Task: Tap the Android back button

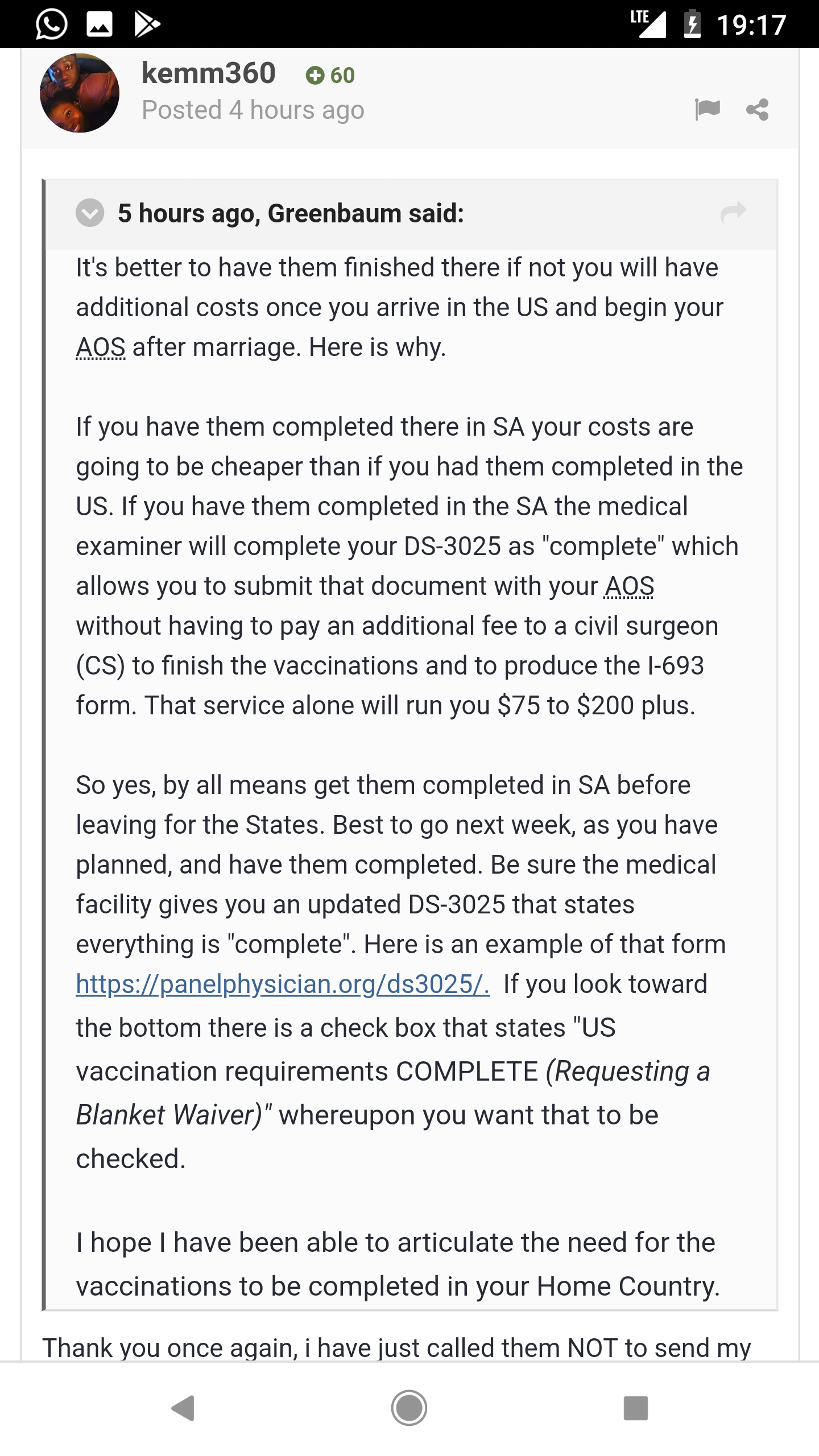Action: [183, 1408]
